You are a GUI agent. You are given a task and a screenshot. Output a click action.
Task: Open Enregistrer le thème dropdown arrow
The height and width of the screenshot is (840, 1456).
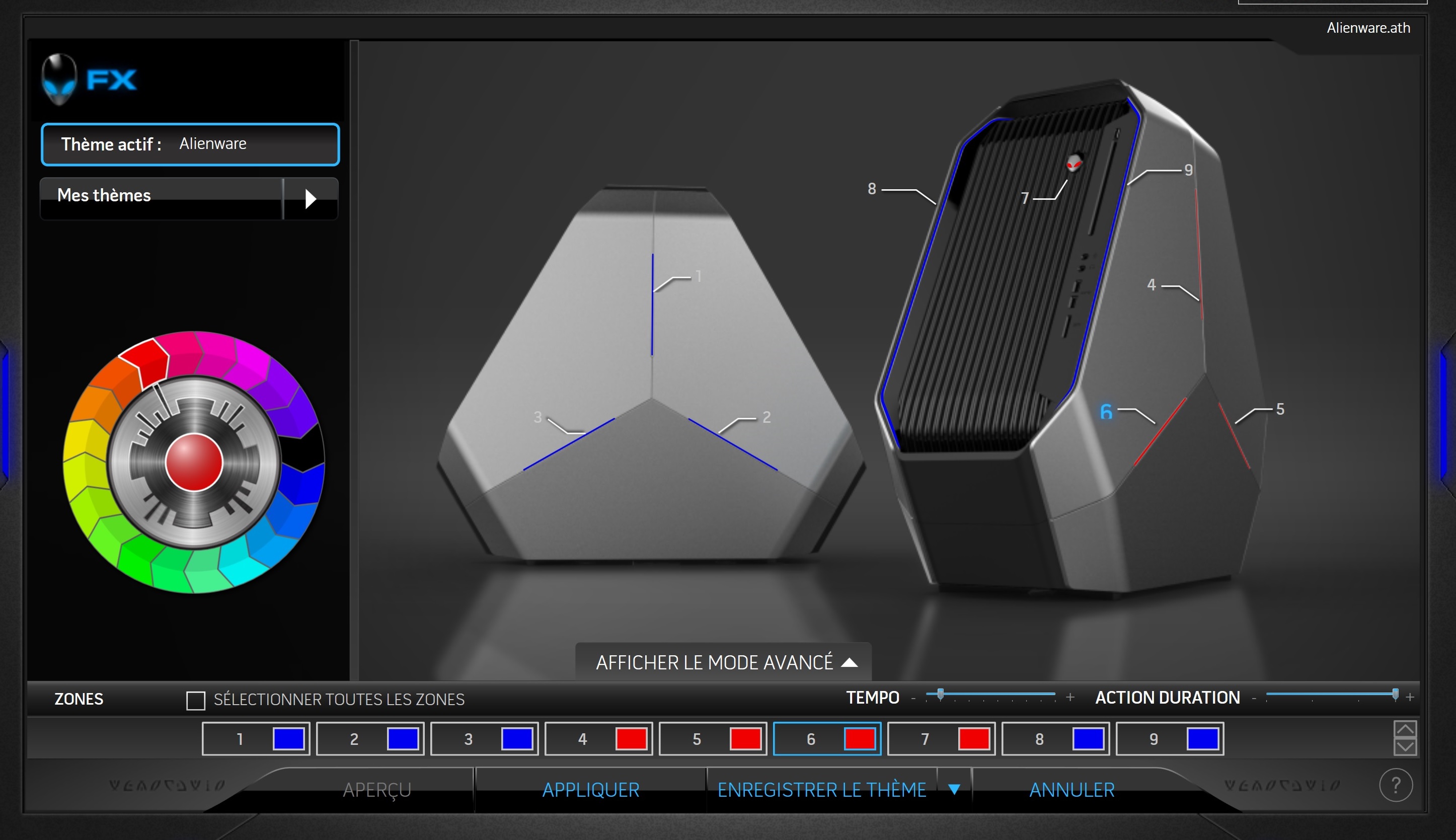(954, 789)
